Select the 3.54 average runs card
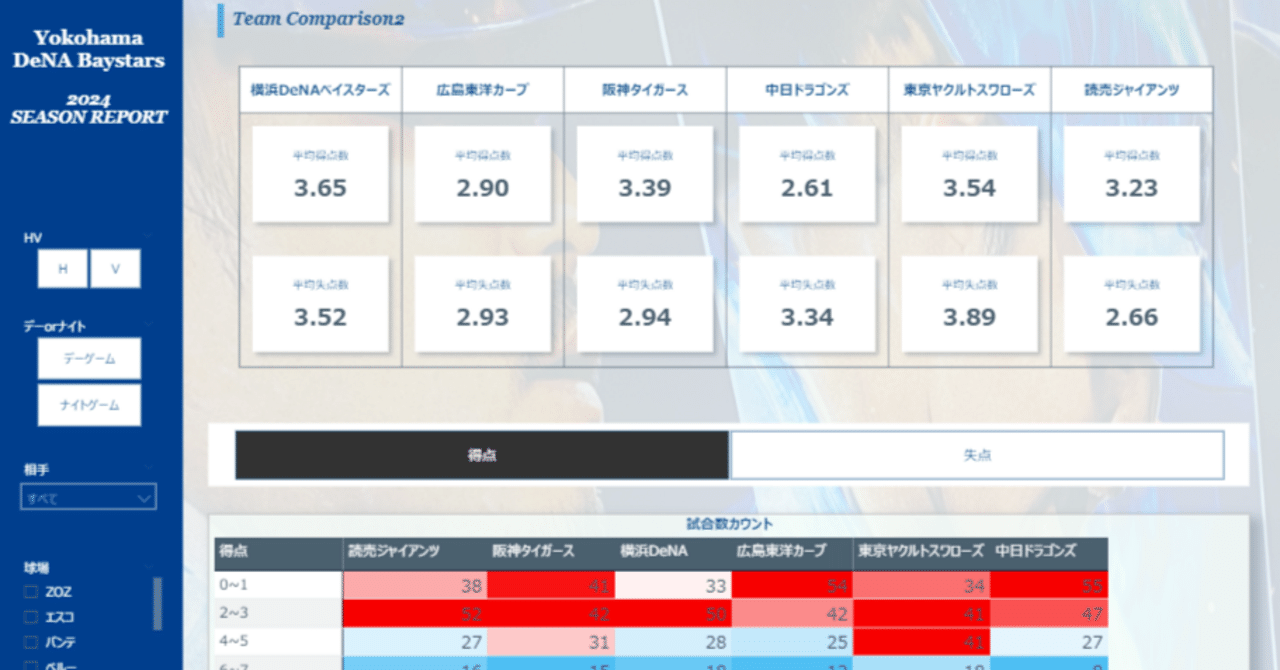This screenshot has height=670, width=1280. pyautogui.click(x=969, y=174)
